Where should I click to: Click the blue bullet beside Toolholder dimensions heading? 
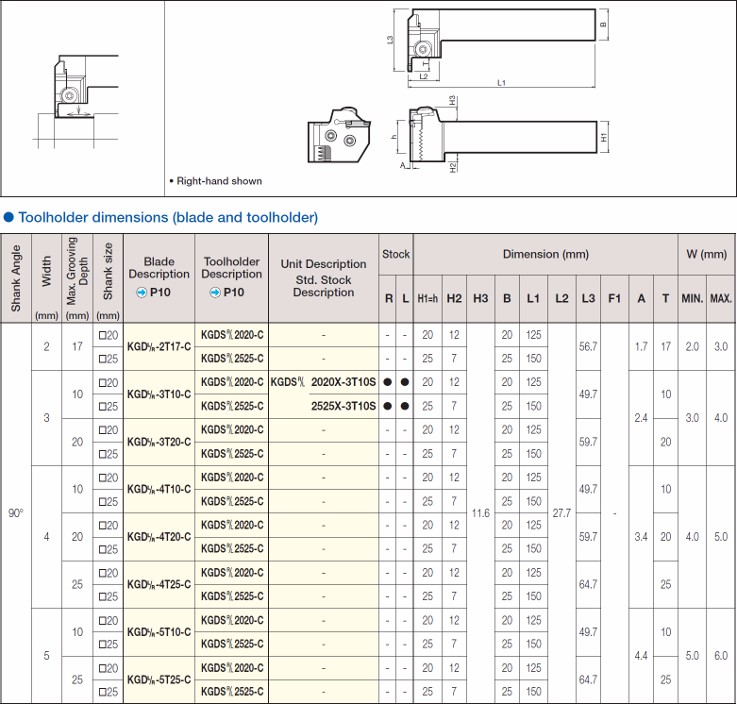point(8,217)
